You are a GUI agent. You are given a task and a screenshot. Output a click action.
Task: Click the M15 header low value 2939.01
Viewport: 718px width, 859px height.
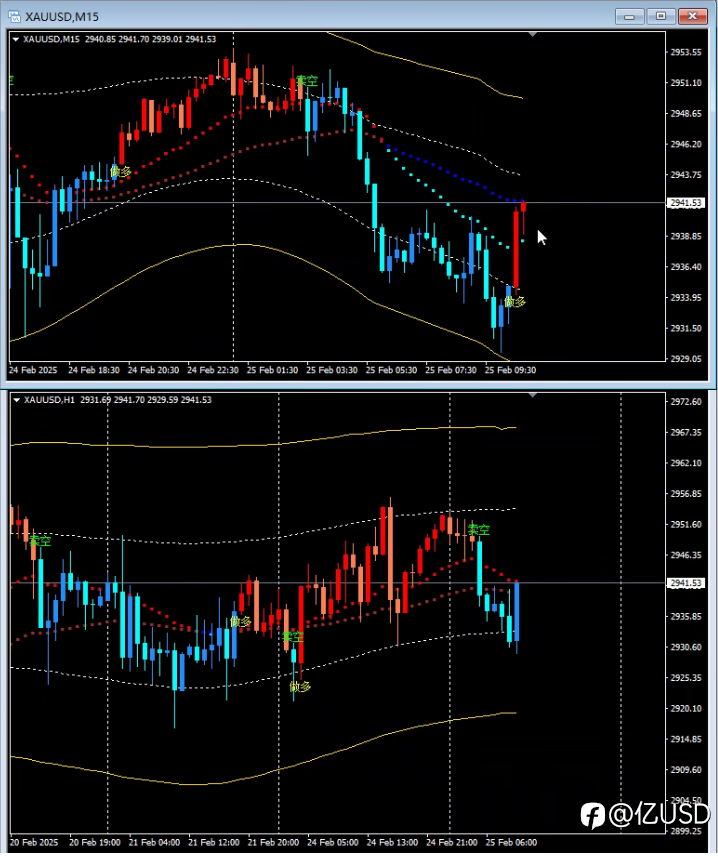[x=167, y=39]
